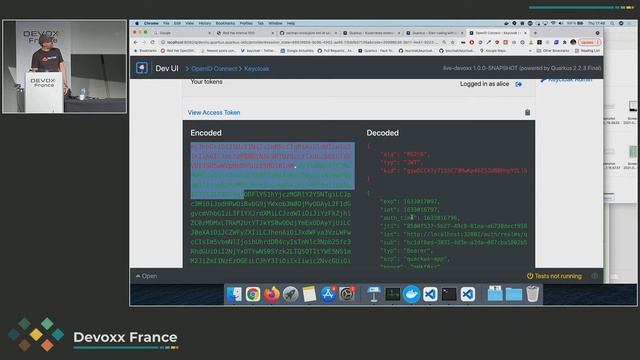Open Launchpad rocket icon in dock
The height and width of the screenshot is (360, 640).
[x=290, y=294]
